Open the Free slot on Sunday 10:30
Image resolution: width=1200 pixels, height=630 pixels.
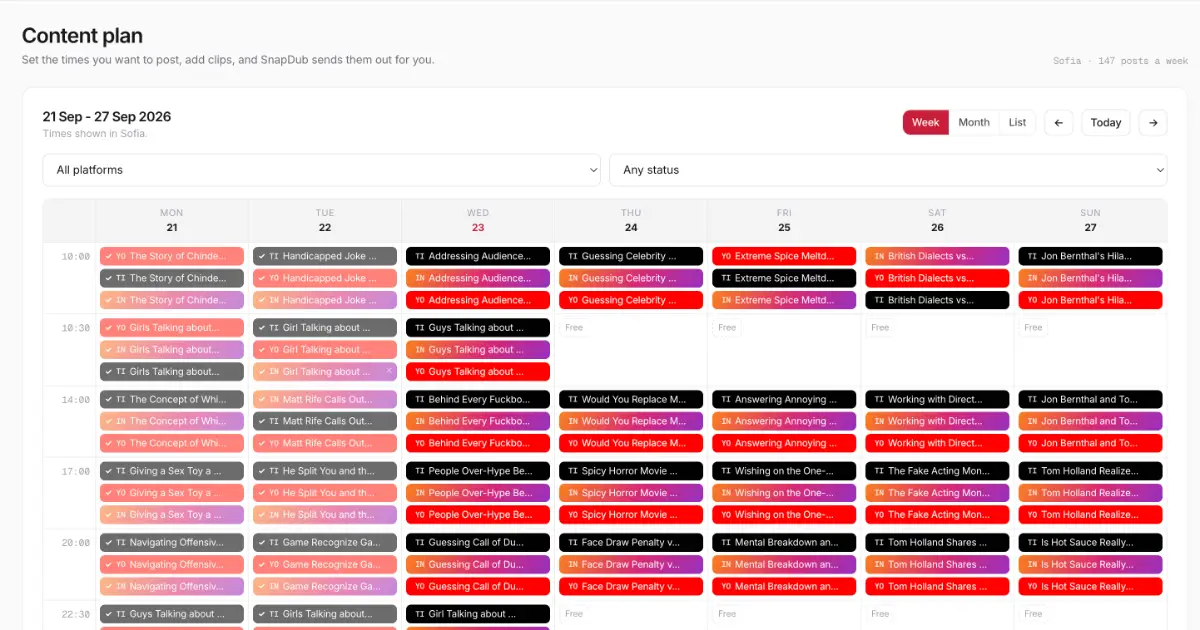(x=1033, y=327)
